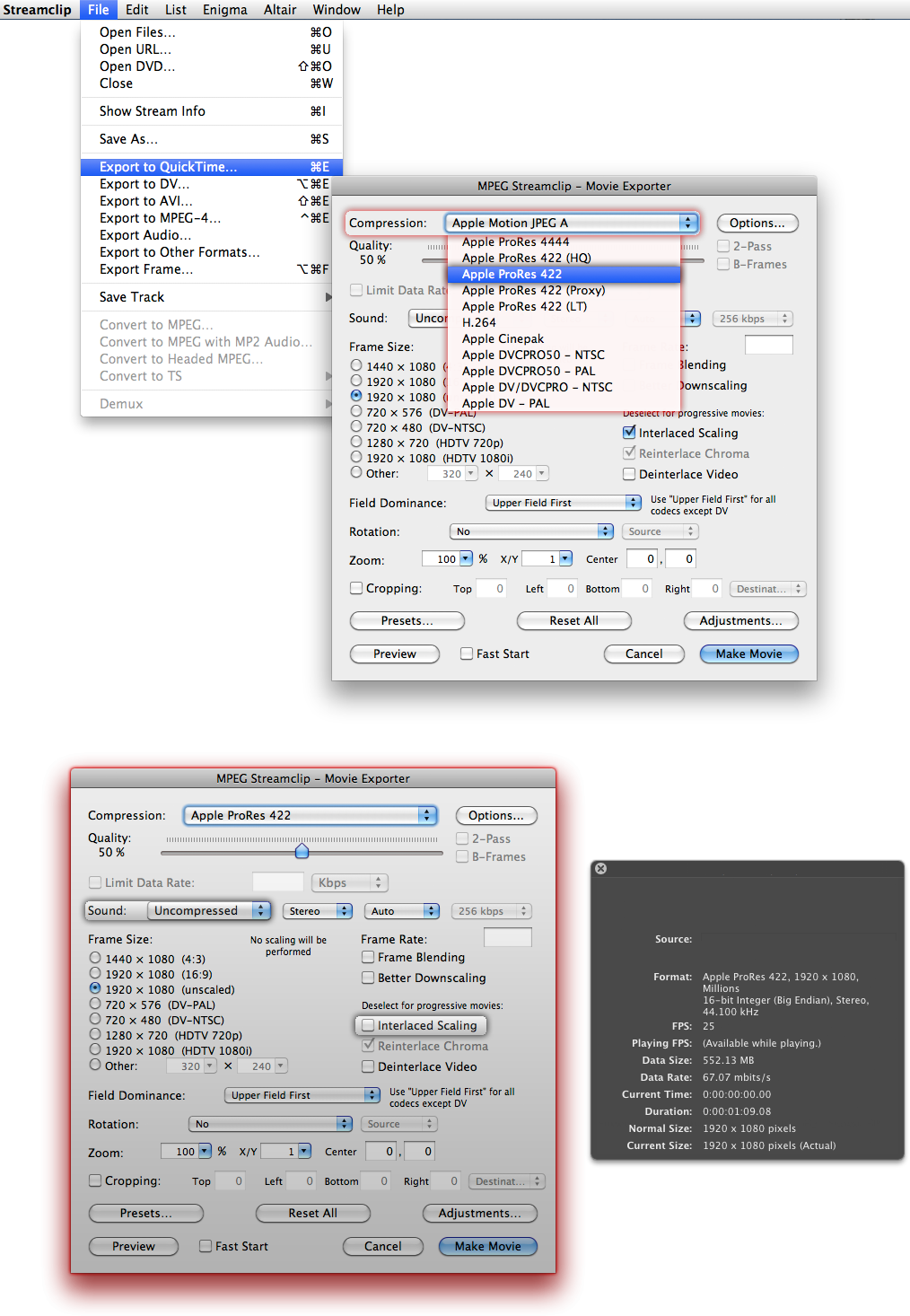Select 1920 × 1080 (16:9) frame size
This screenshot has width=910, height=1316.
[x=95, y=974]
